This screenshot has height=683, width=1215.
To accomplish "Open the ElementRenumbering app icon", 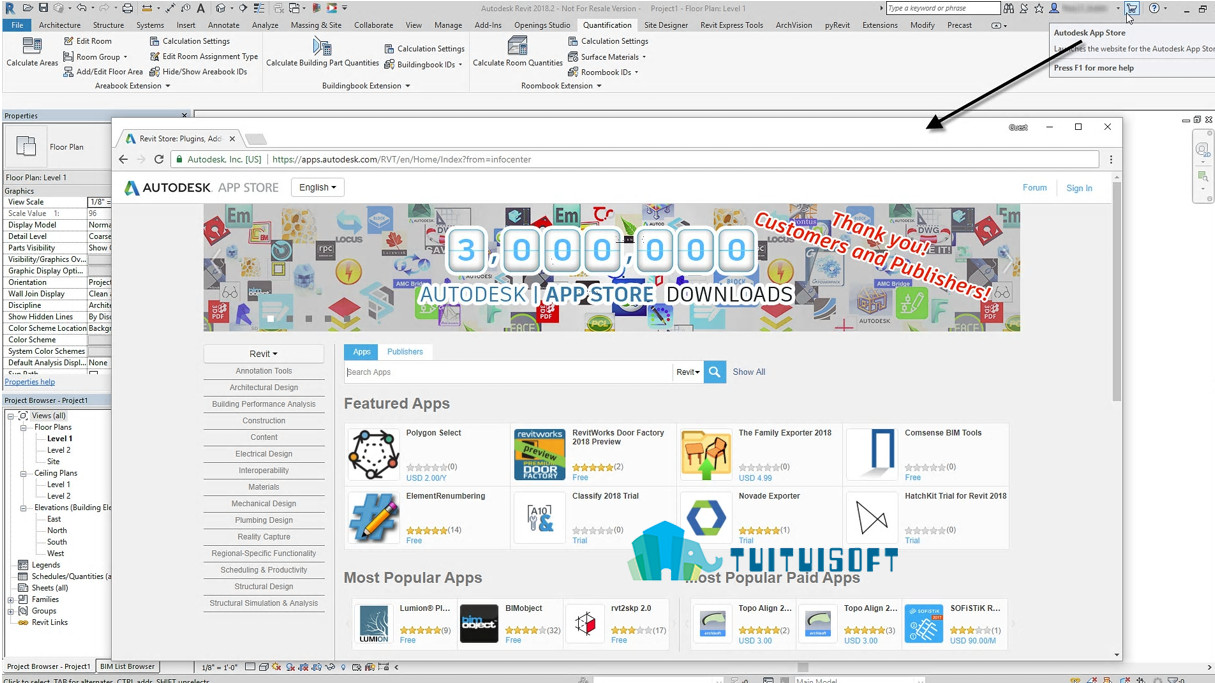I will click(373, 518).
